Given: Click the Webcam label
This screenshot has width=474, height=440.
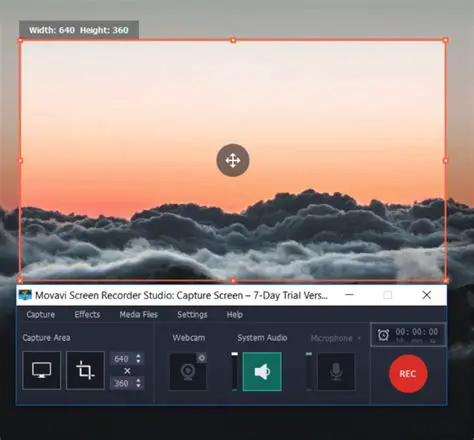Looking at the screenshot, I should (189, 338).
